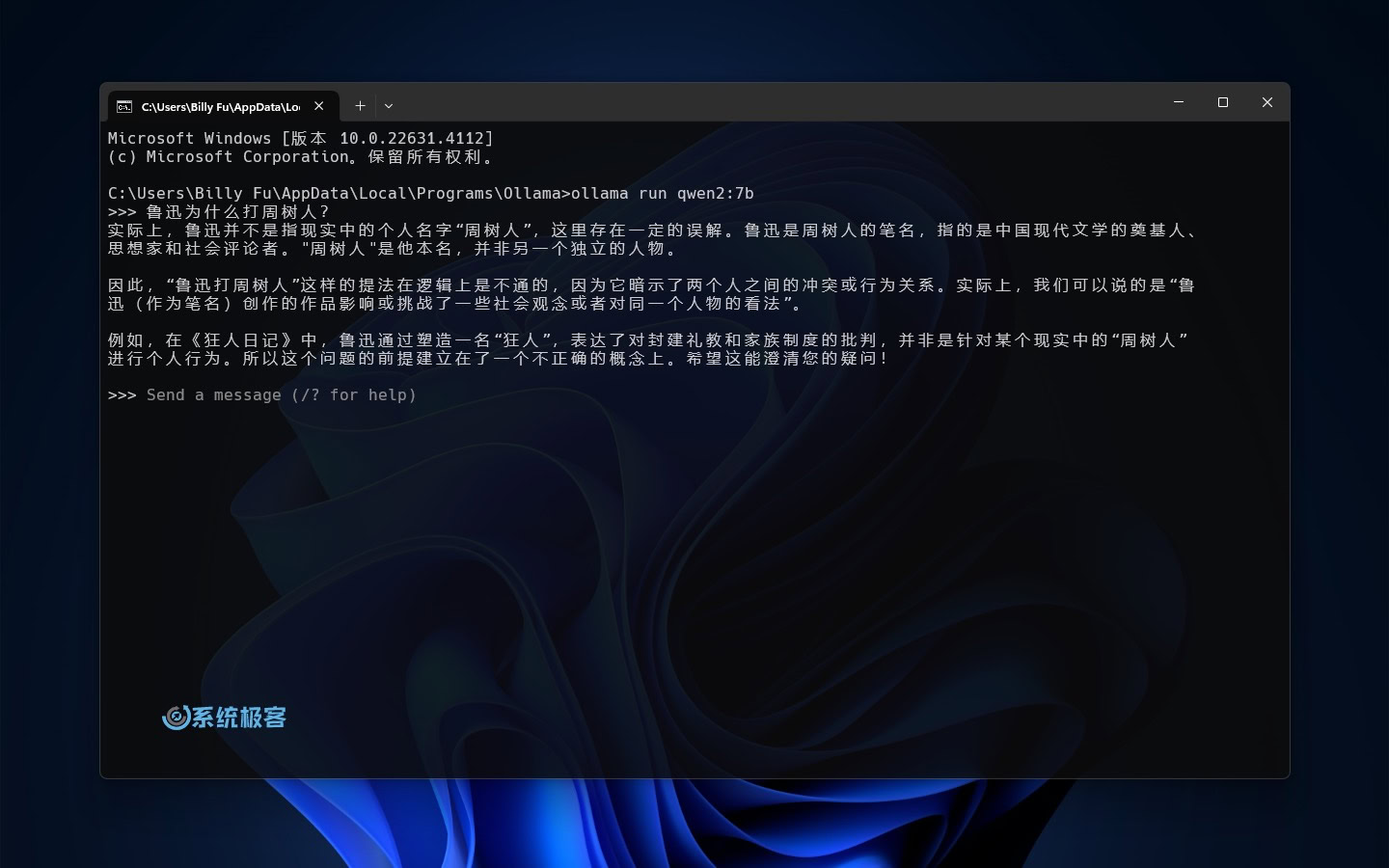The image size is (1389, 868).
Task: Close the terminal window
Action: 1267,102
